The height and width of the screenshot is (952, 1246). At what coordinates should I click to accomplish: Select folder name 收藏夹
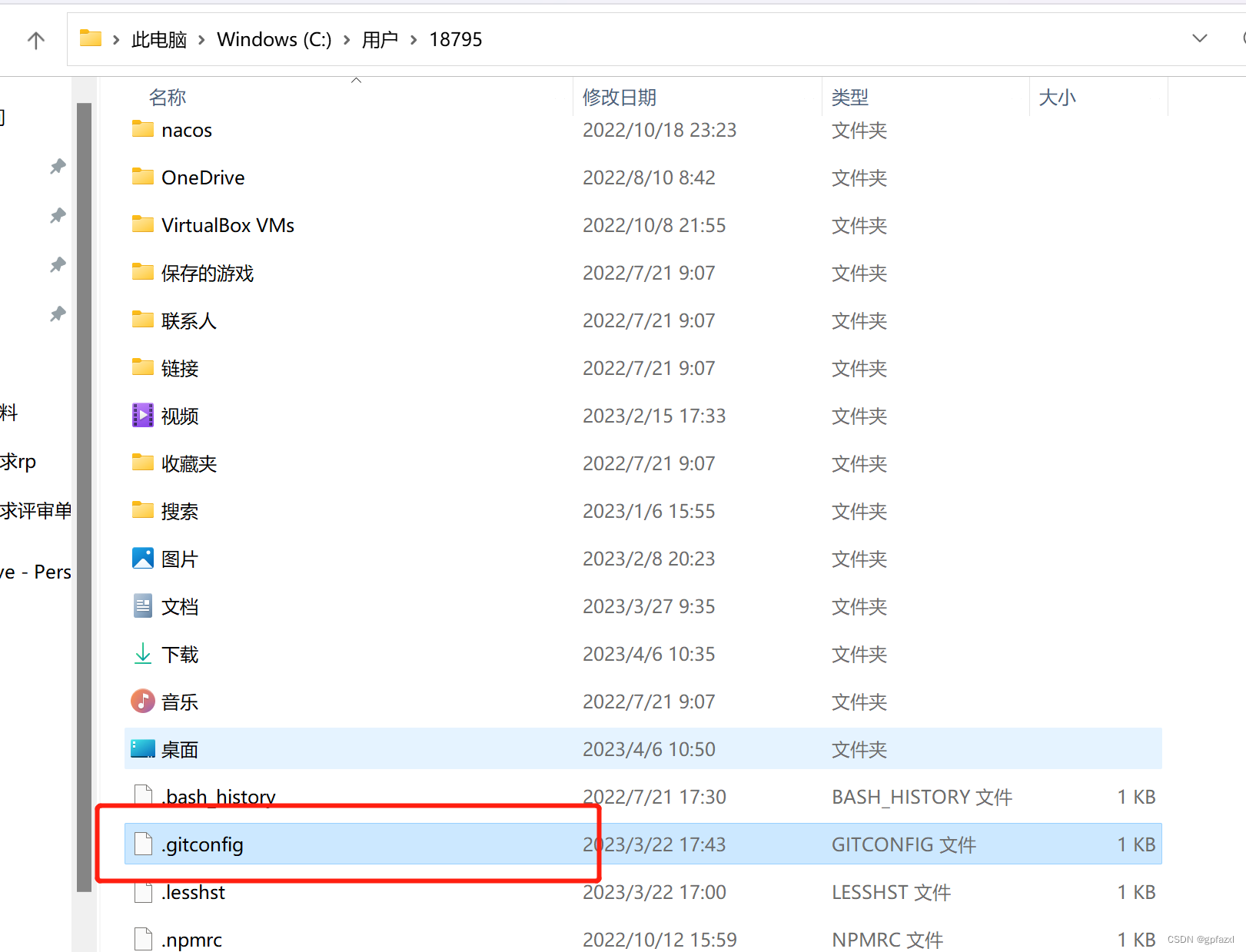(x=189, y=463)
